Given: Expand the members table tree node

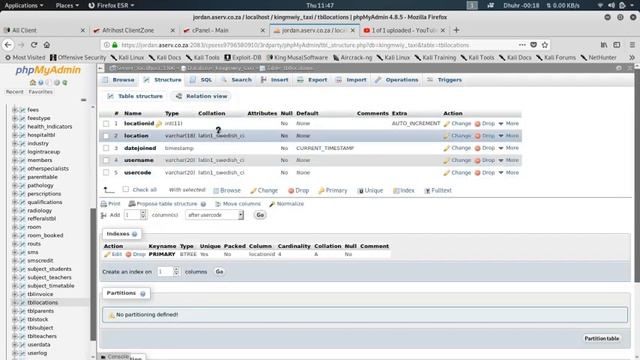Looking at the screenshot, I should click(x=15, y=160).
